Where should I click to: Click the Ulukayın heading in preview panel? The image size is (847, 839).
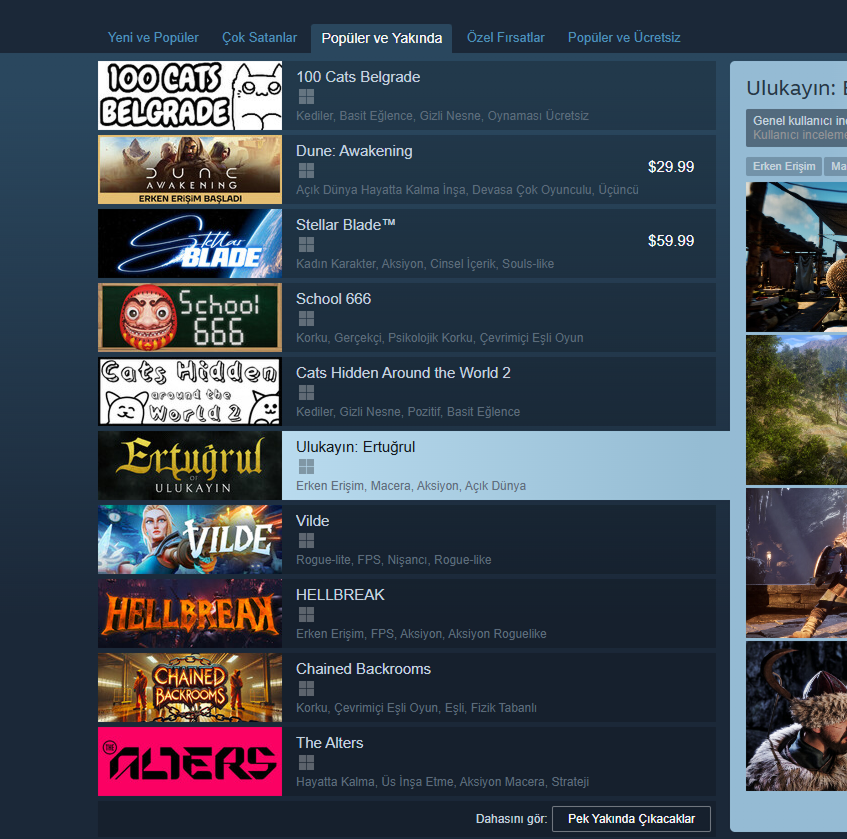coord(796,88)
